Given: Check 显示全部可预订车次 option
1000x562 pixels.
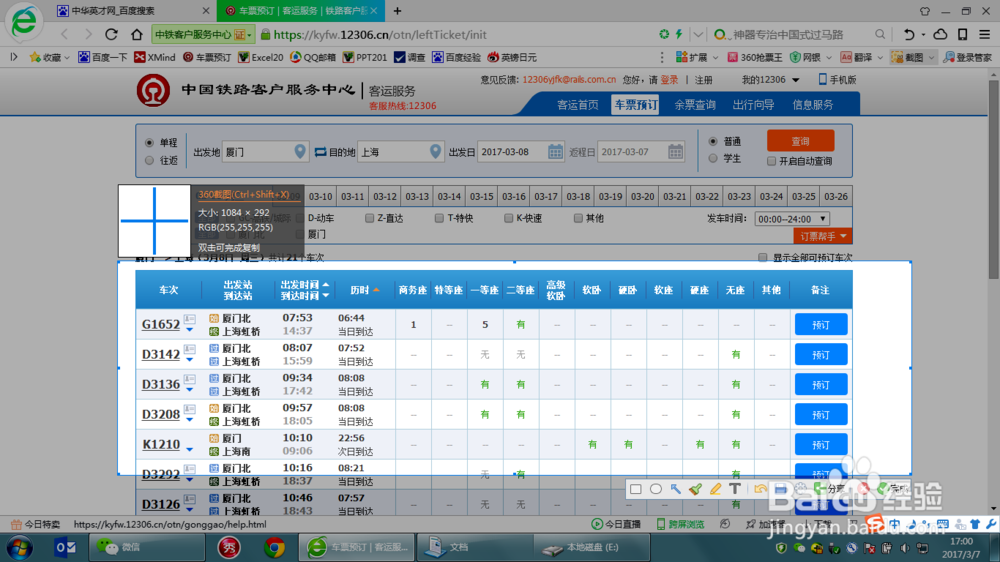Looking at the screenshot, I should click(x=763, y=258).
